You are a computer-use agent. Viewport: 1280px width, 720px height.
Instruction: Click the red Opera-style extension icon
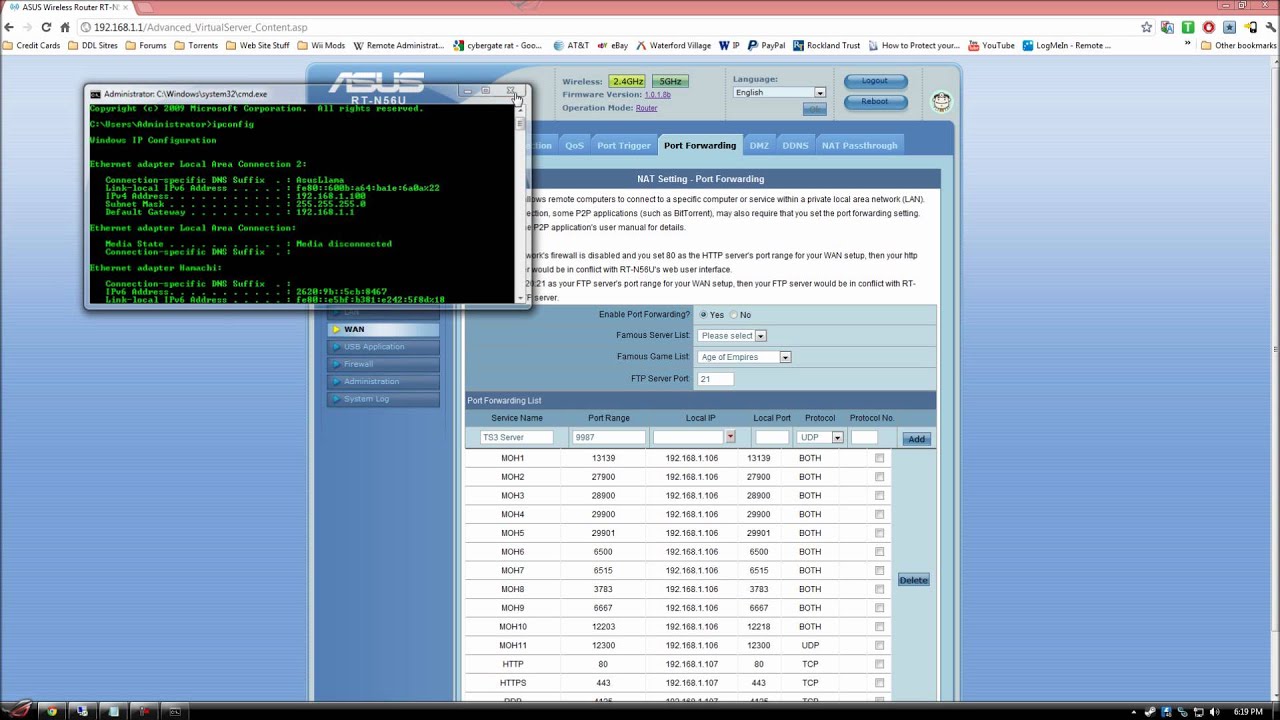[1209, 27]
